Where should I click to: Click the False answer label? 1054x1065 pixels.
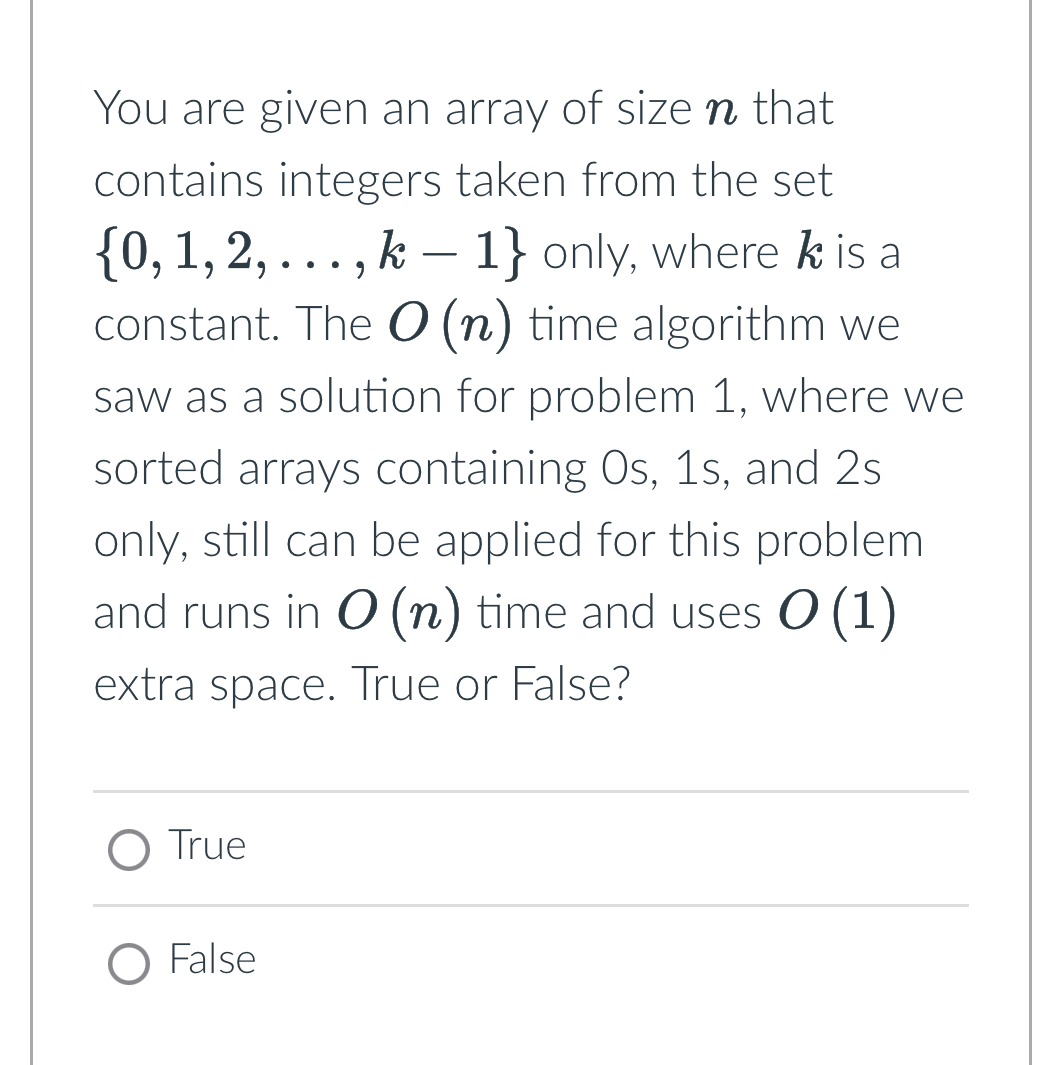[x=212, y=959]
